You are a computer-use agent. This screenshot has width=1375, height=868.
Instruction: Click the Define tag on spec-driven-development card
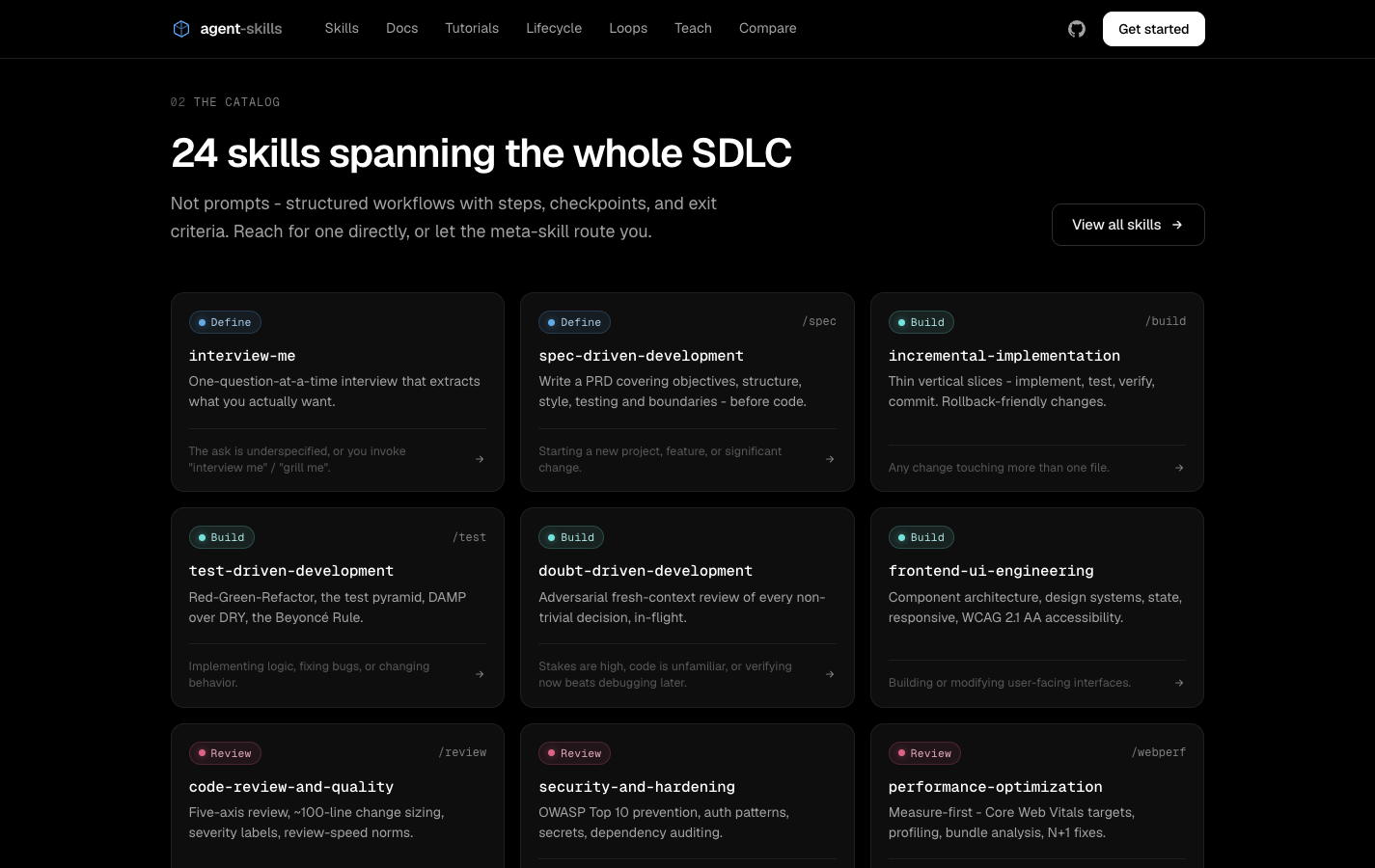pyautogui.click(x=574, y=322)
